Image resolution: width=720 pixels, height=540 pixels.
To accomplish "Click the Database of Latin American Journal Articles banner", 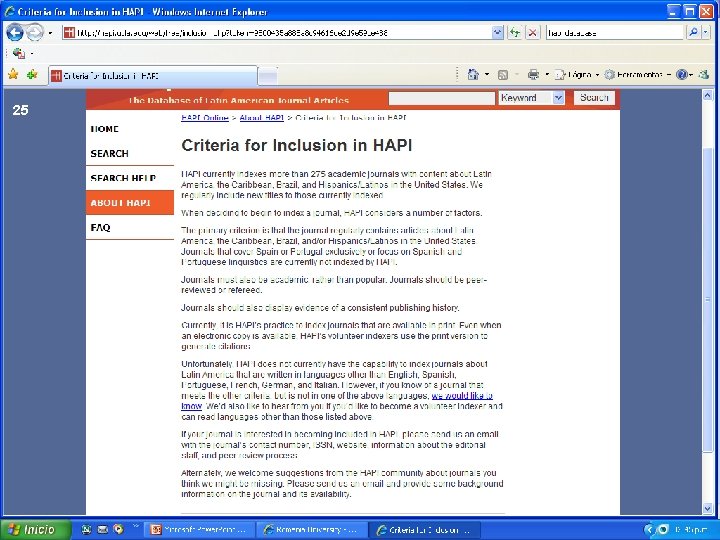I will pos(239,100).
